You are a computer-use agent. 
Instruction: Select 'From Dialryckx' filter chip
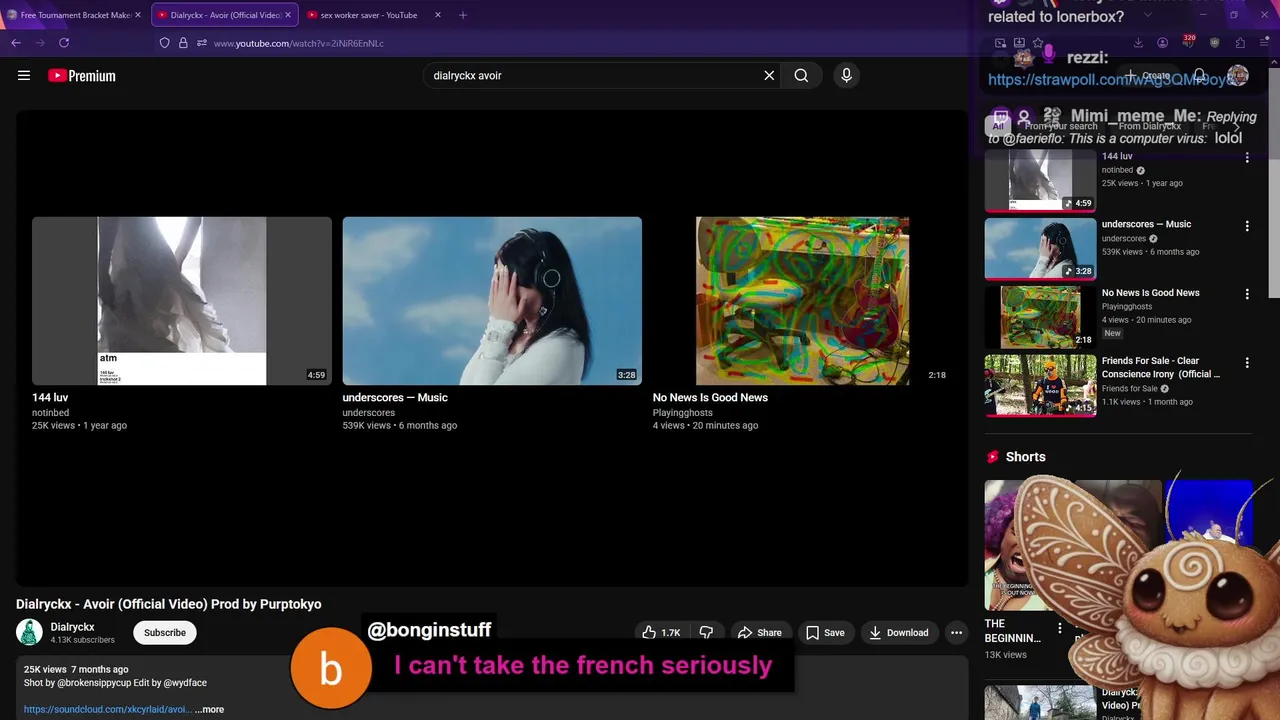click(x=1149, y=126)
